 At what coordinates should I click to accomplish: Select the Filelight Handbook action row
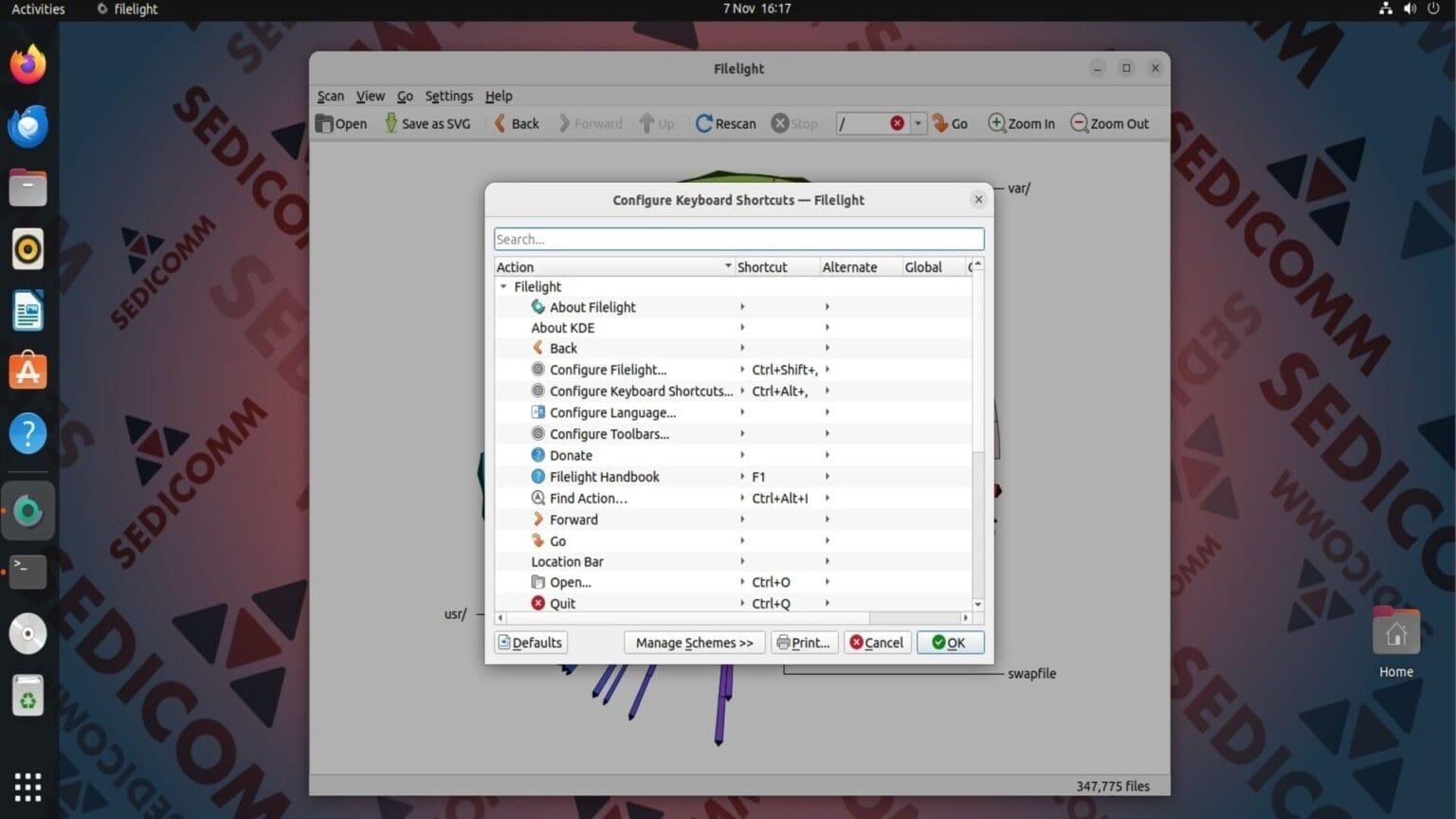733,477
